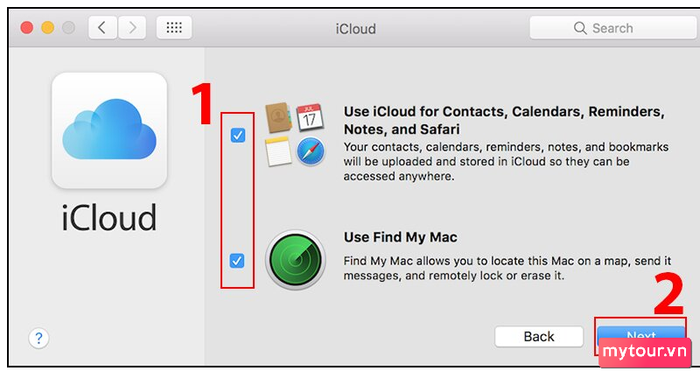Click inside the Search field
The image size is (700, 378).
click(x=614, y=28)
